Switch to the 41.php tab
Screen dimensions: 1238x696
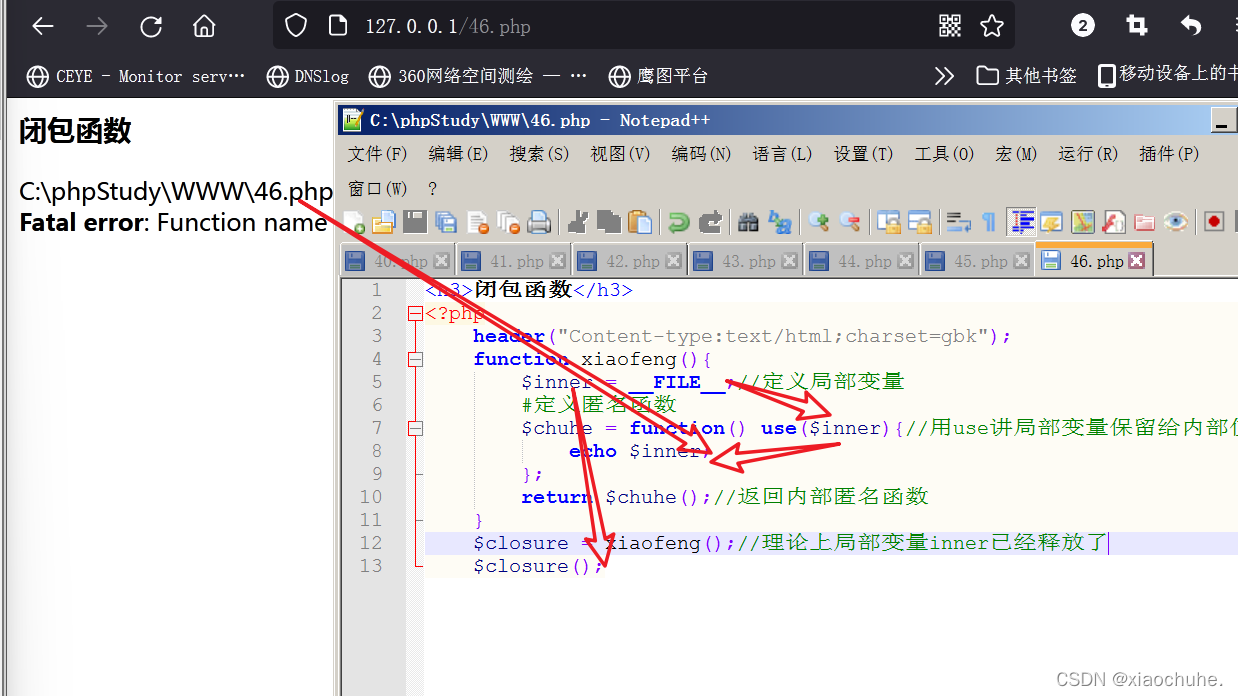click(x=513, y=261)
